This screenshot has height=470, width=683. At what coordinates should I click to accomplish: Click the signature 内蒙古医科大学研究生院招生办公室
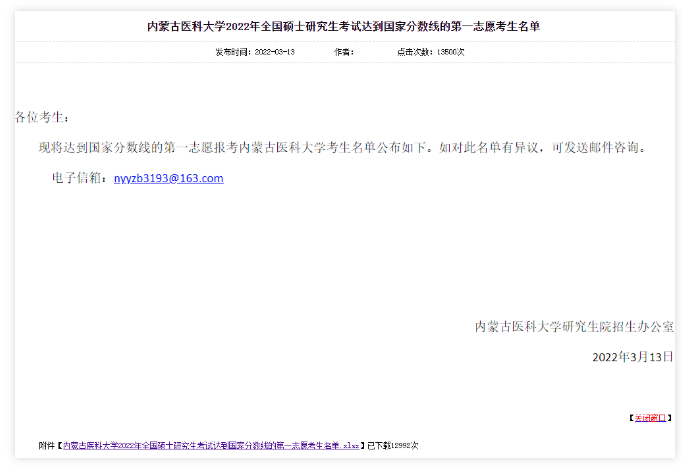pos(574,326)
